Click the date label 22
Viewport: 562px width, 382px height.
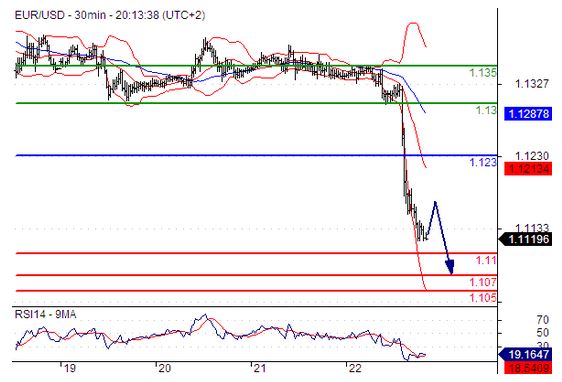[x=354, y=368]
